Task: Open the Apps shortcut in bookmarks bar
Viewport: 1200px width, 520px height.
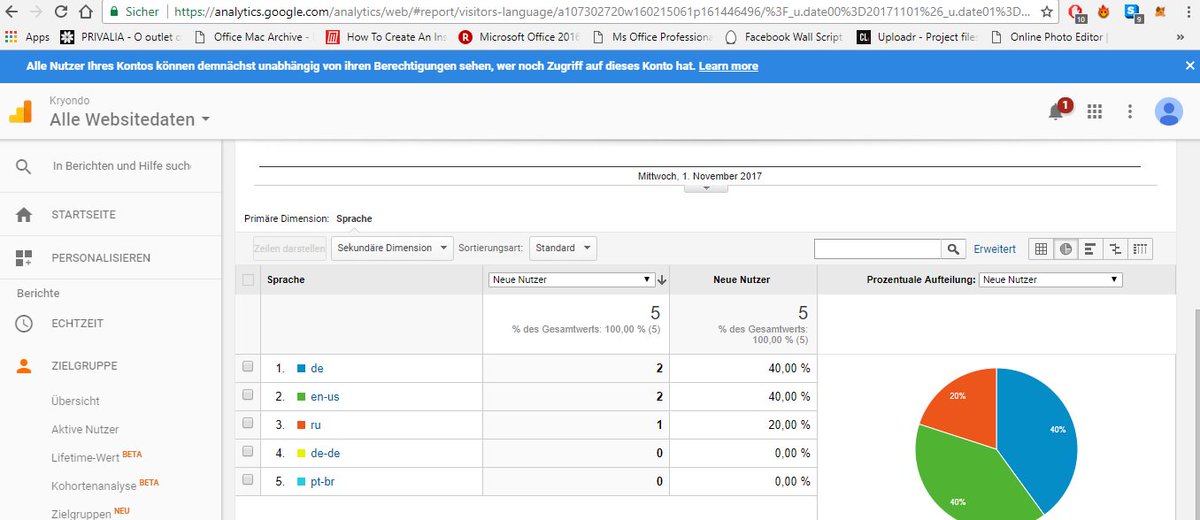Action: click(27, 37)
